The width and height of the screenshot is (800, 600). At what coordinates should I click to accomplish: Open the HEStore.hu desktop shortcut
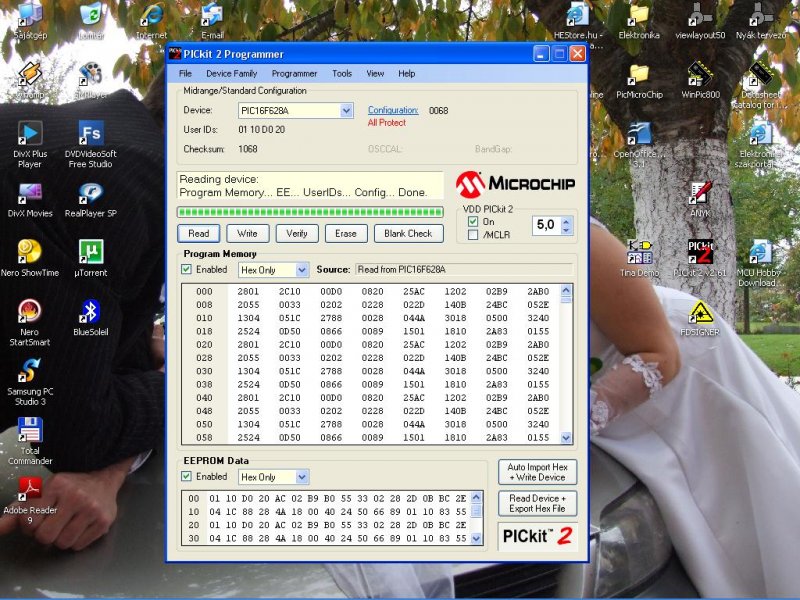[578, 26]
